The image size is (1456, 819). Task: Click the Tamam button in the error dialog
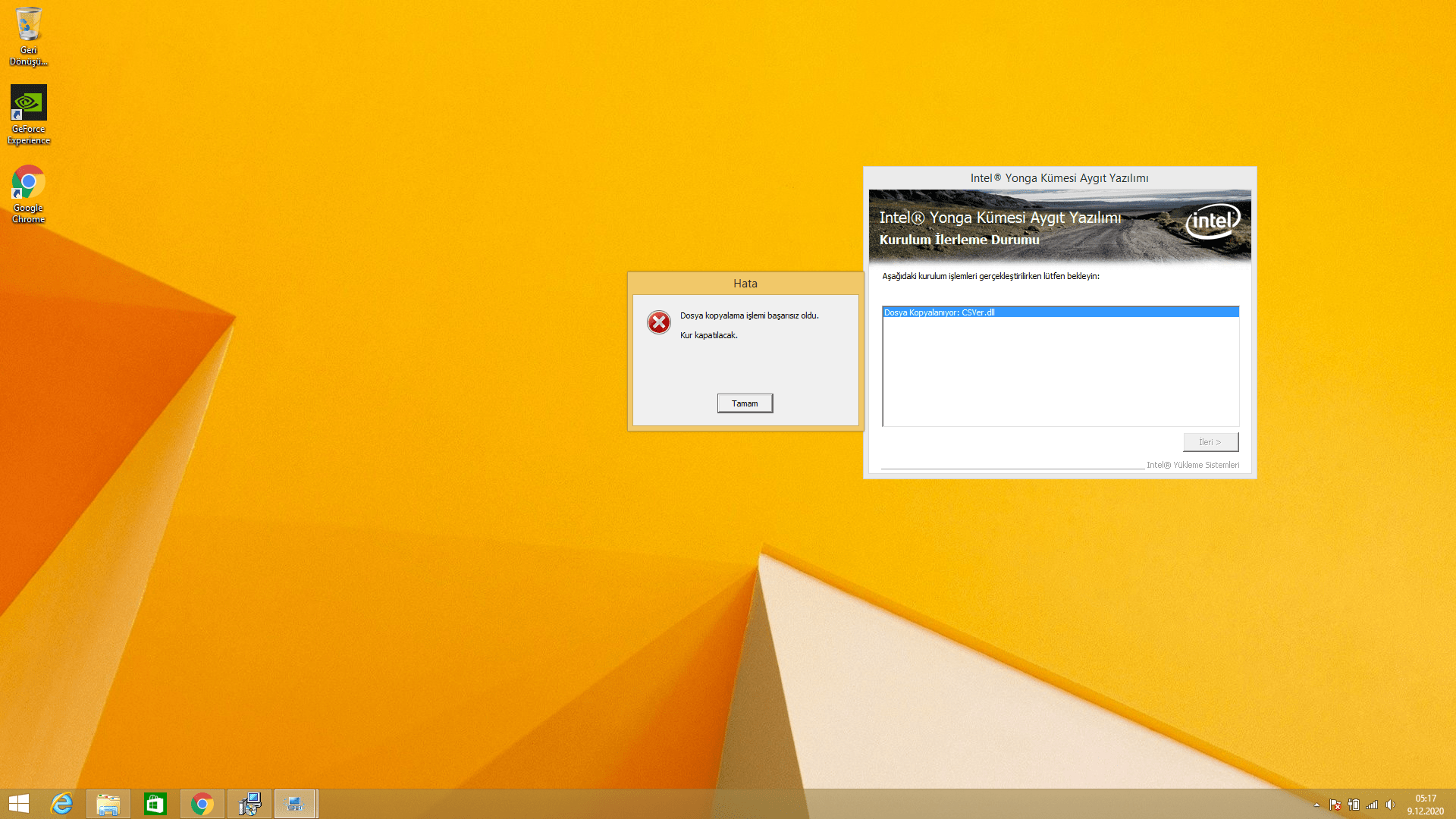coord(745,403)
